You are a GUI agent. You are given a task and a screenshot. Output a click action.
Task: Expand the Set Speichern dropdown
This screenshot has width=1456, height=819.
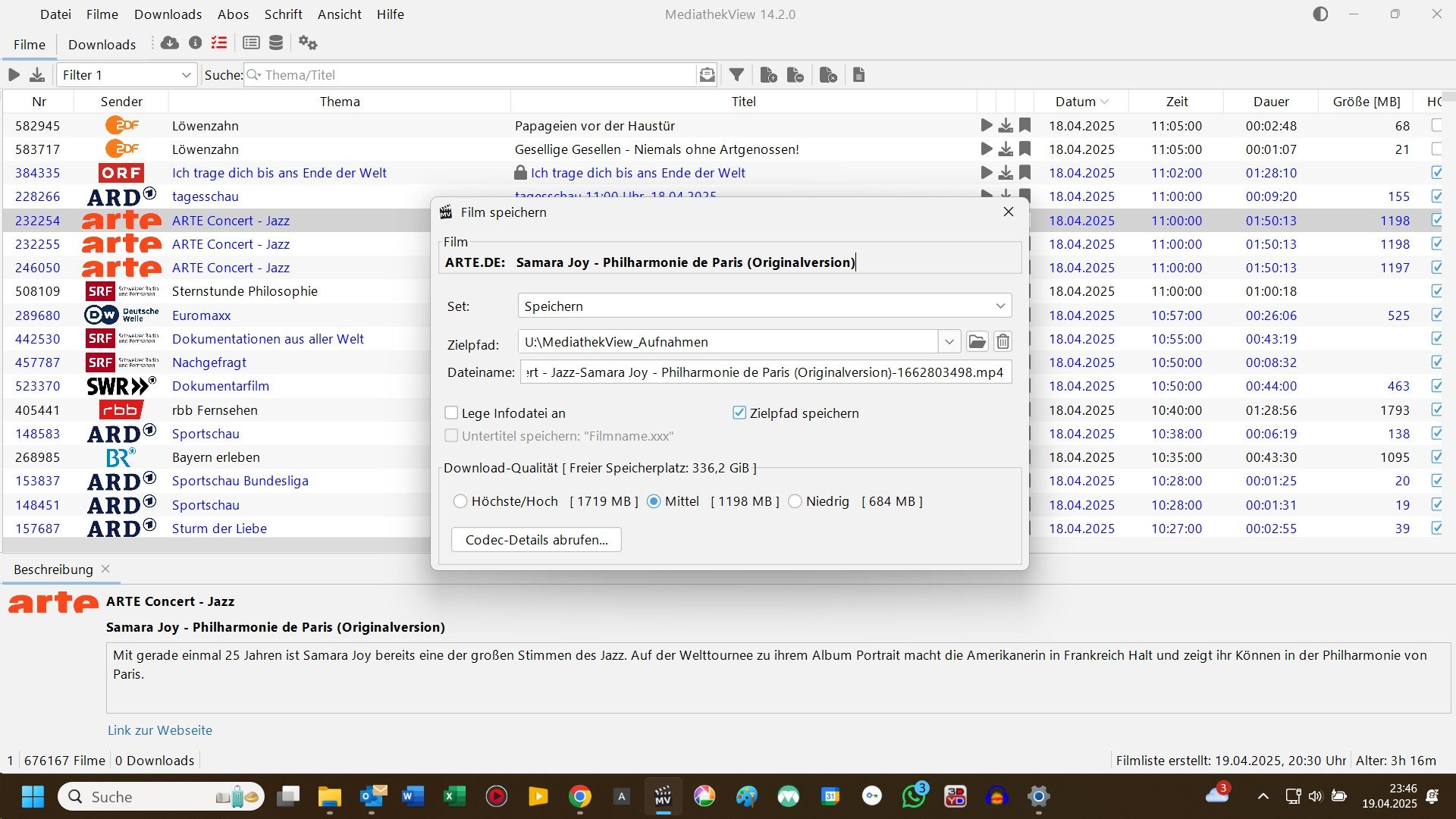tap(999, 306)
